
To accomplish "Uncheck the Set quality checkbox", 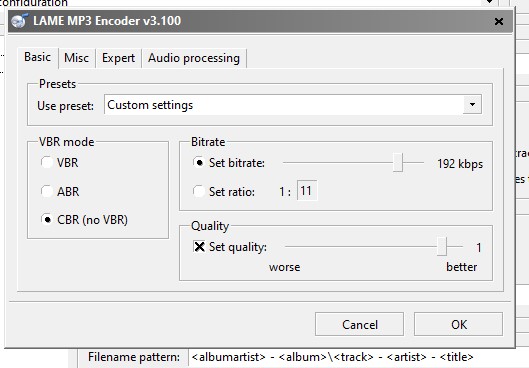I will 199,247.
